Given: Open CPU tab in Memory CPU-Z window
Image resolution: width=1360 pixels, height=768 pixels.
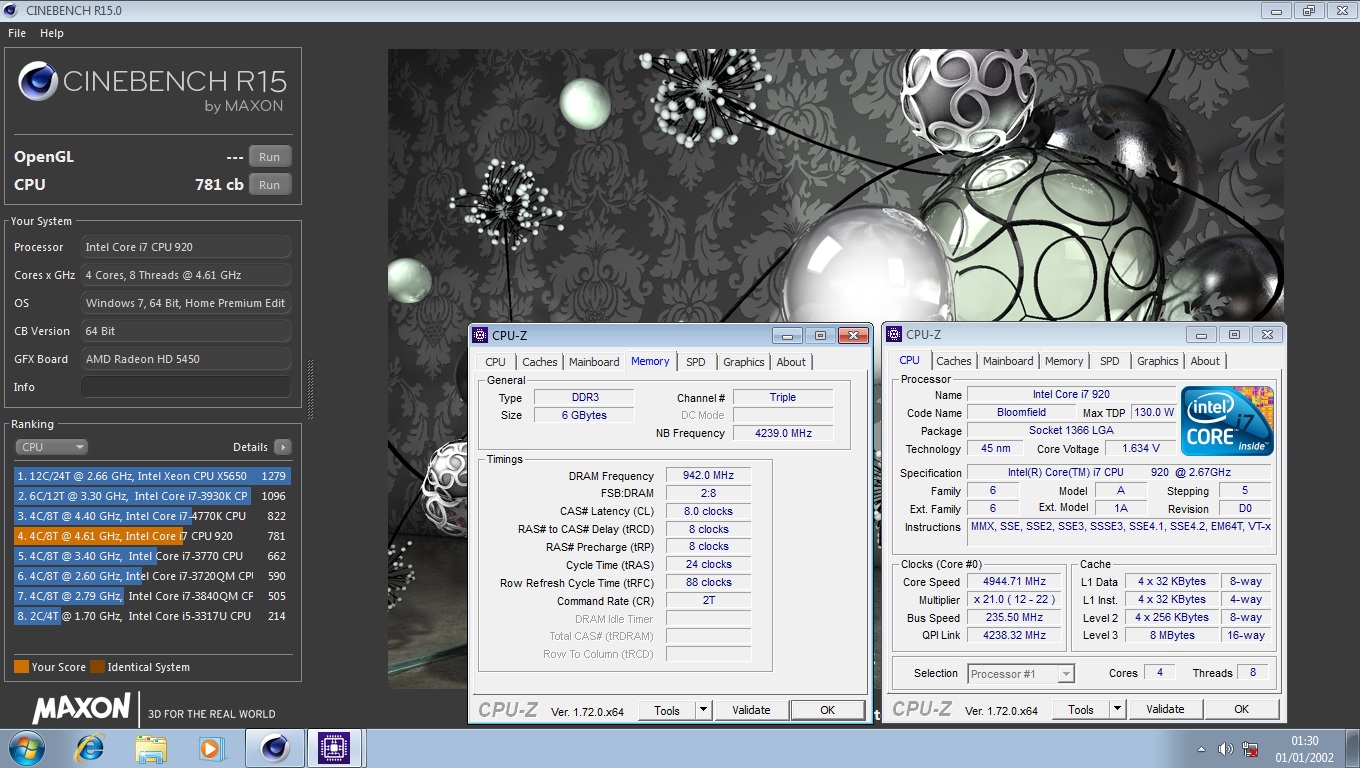Looking at the screenshot, I should tap(496, 362).
